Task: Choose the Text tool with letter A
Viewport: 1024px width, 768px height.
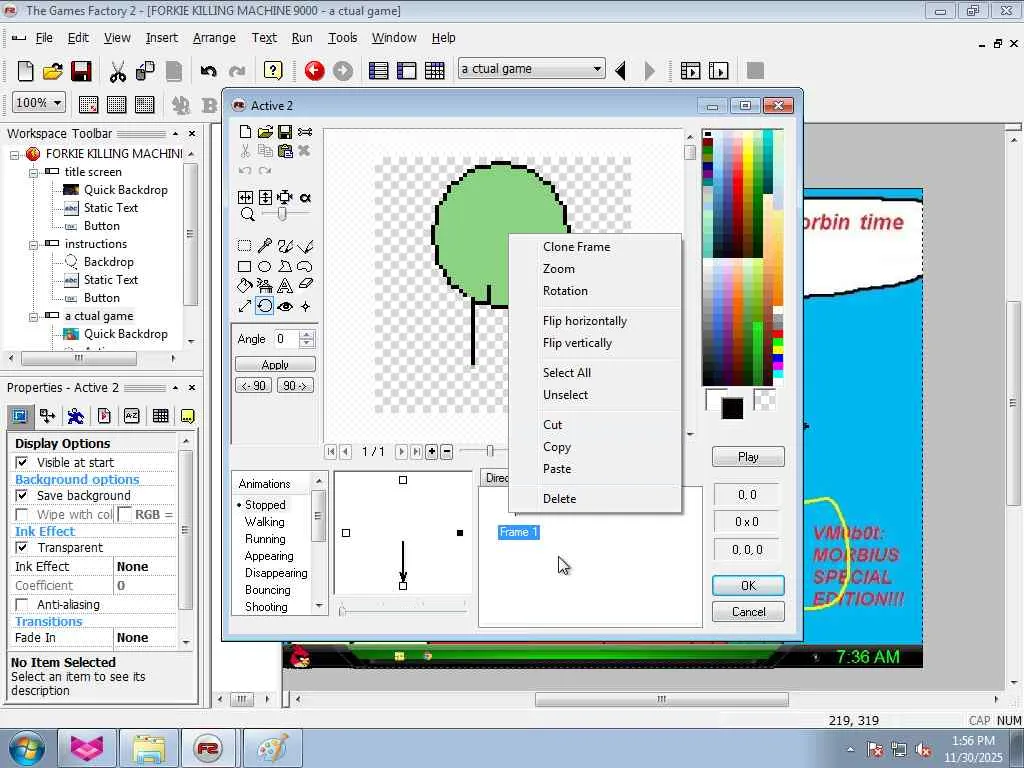Action: click(x=285, y=285)
